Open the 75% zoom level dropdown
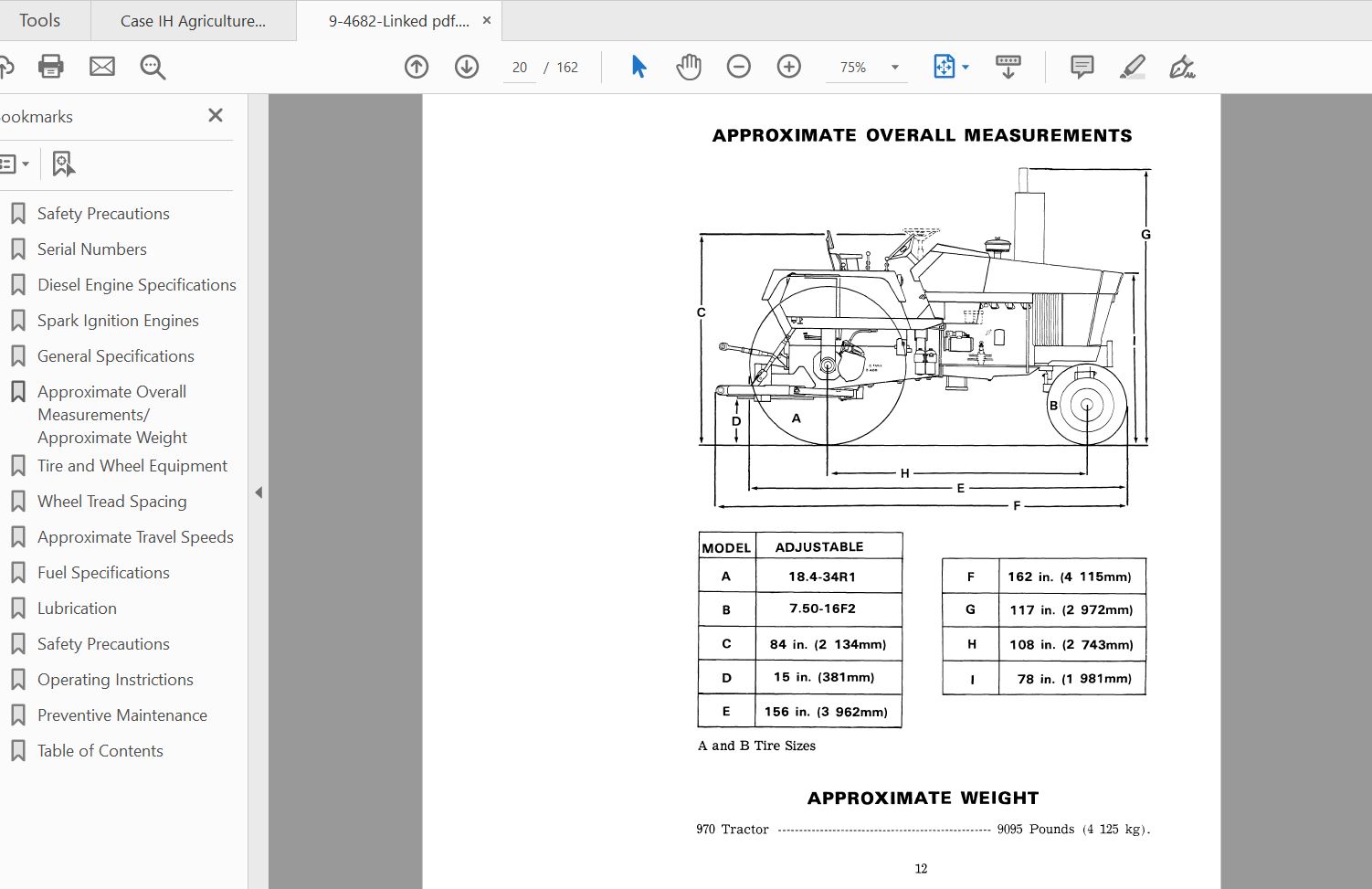Screen dimensions: 1372x889 click(x=893, y=66)
